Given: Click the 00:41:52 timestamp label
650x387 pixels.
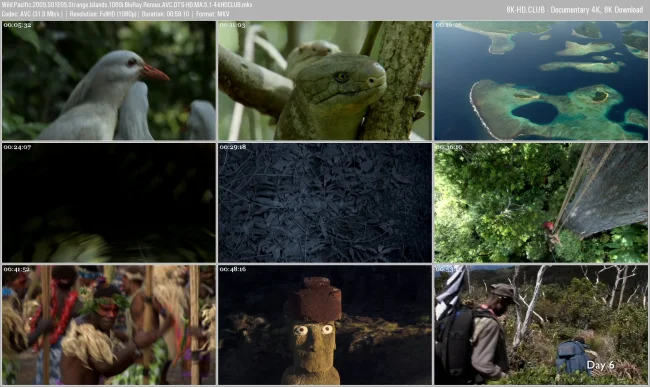Looking at the screenshot, I should 17,269.
